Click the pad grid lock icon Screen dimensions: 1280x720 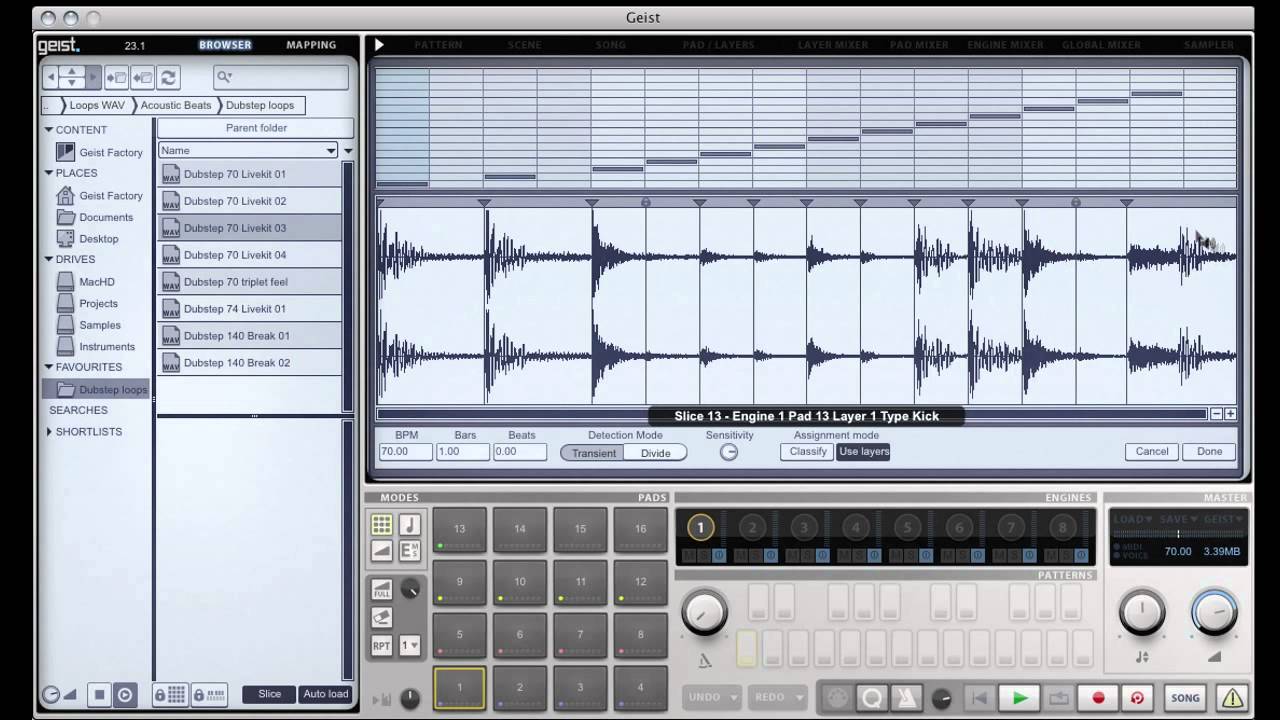[x=169, y=694]
